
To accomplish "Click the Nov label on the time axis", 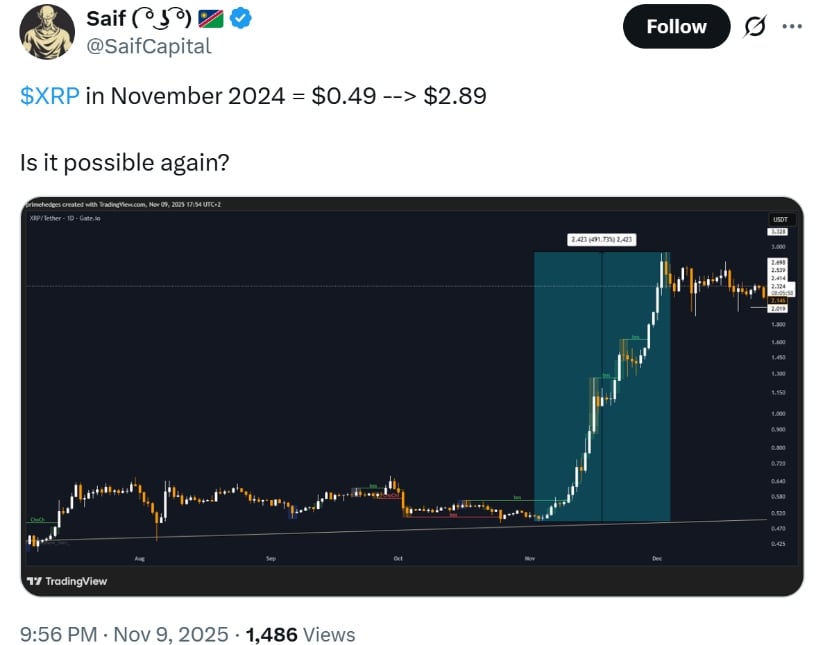I will click(529, 557).
